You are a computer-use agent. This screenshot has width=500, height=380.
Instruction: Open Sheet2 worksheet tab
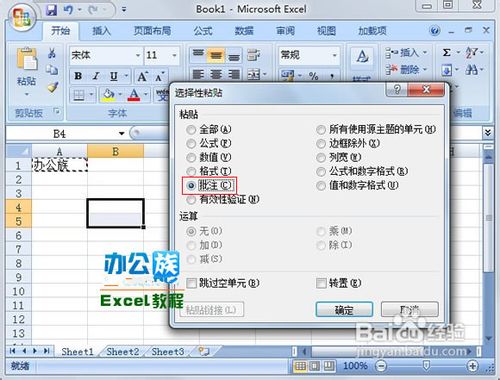(122, 352)
